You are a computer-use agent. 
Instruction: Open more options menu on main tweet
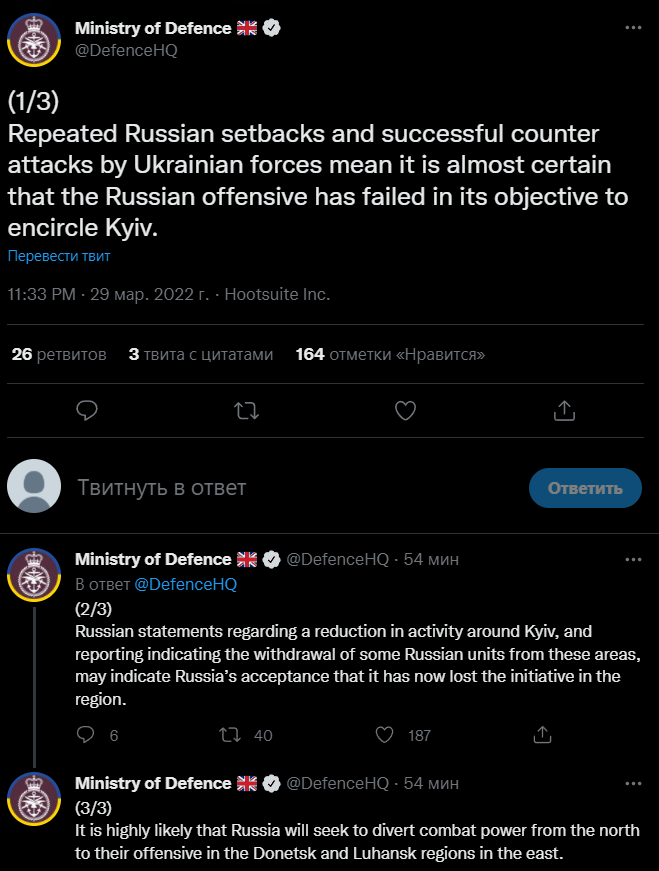click(633, 28)
